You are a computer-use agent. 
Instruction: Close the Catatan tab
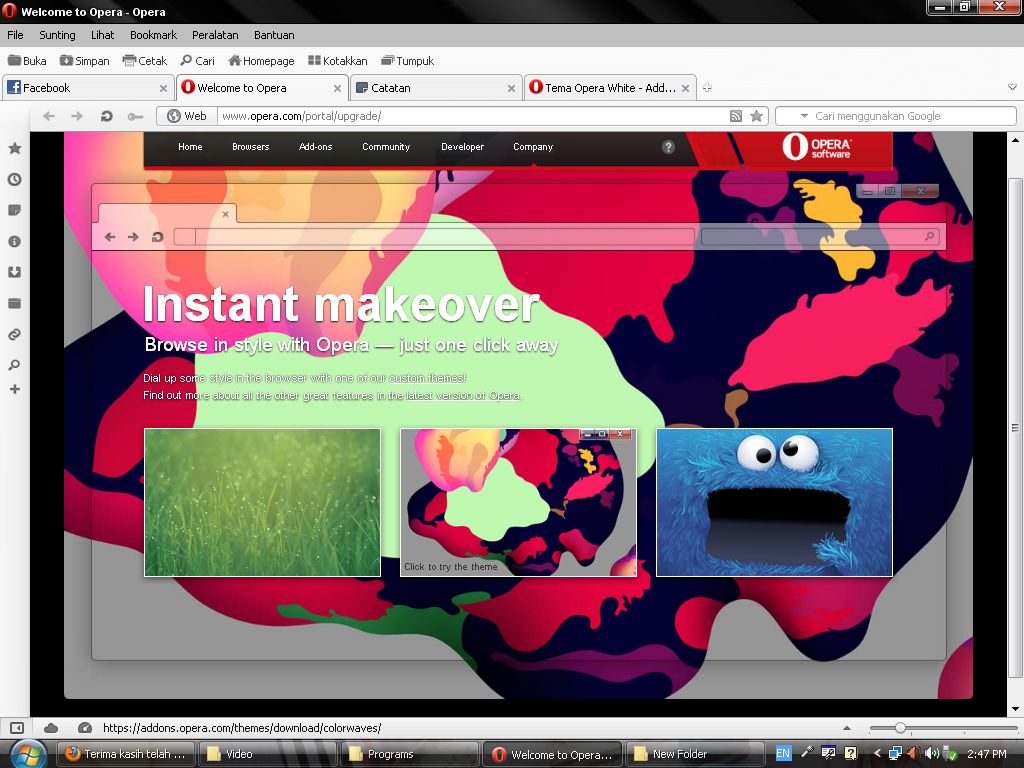[511, 88]
